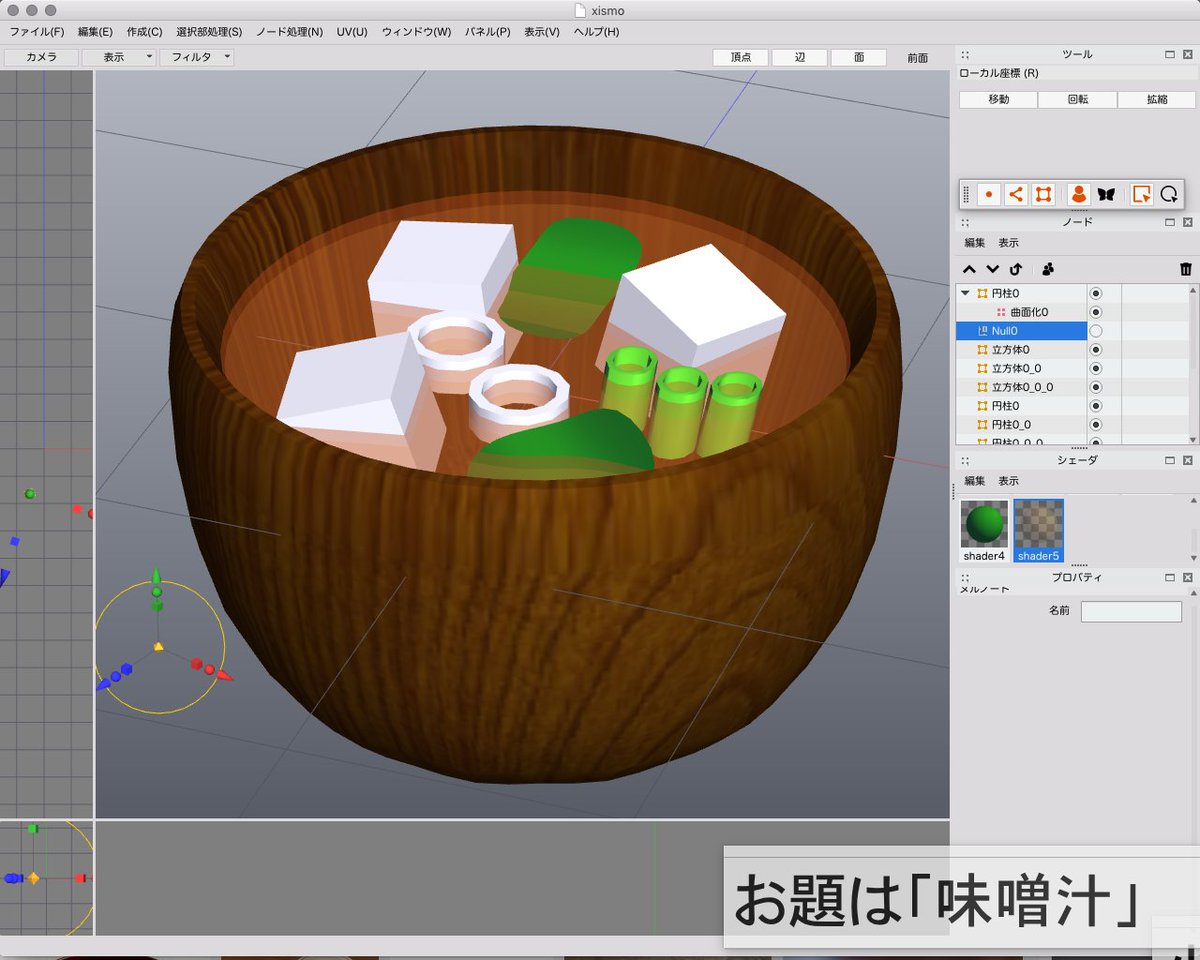The height and width of the screenshot is (960, 1200).
Task: Open 編集 menu in the シェーダ panel
Action: point(975,481)
